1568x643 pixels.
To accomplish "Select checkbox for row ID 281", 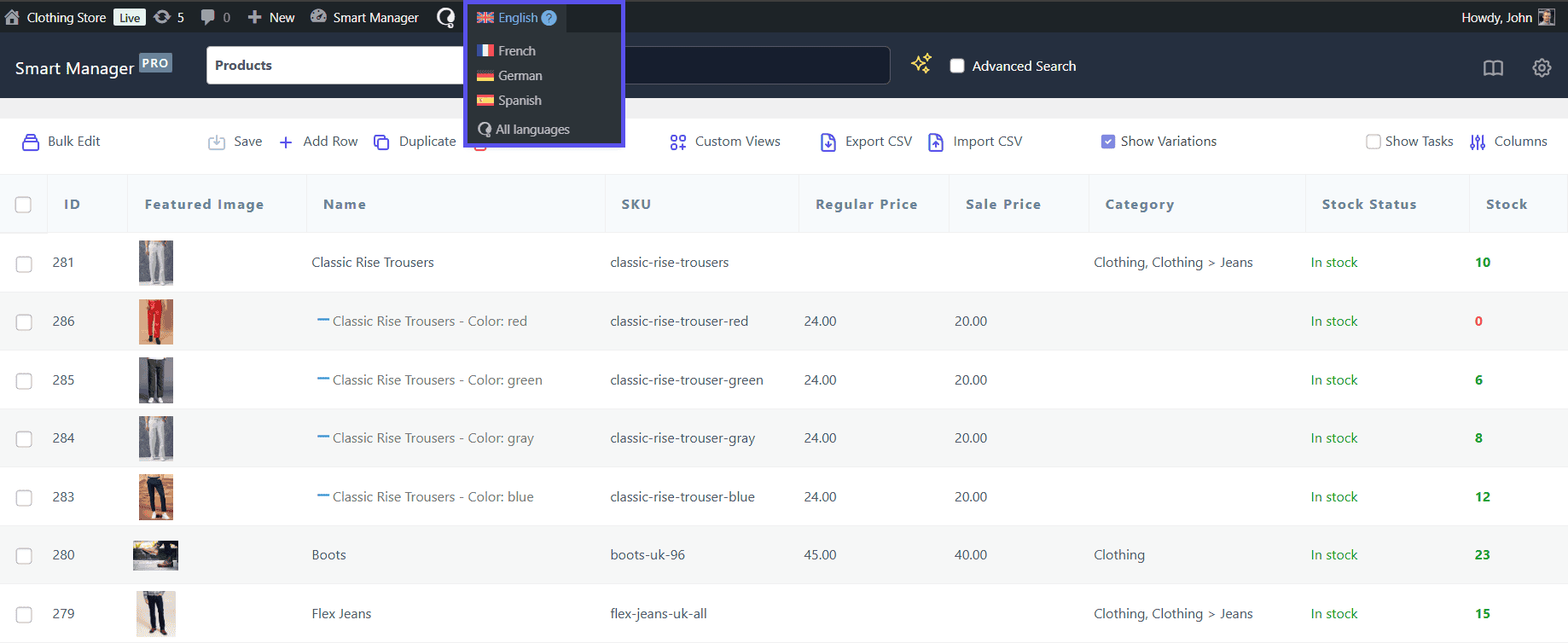I will (x=24, y=264).
